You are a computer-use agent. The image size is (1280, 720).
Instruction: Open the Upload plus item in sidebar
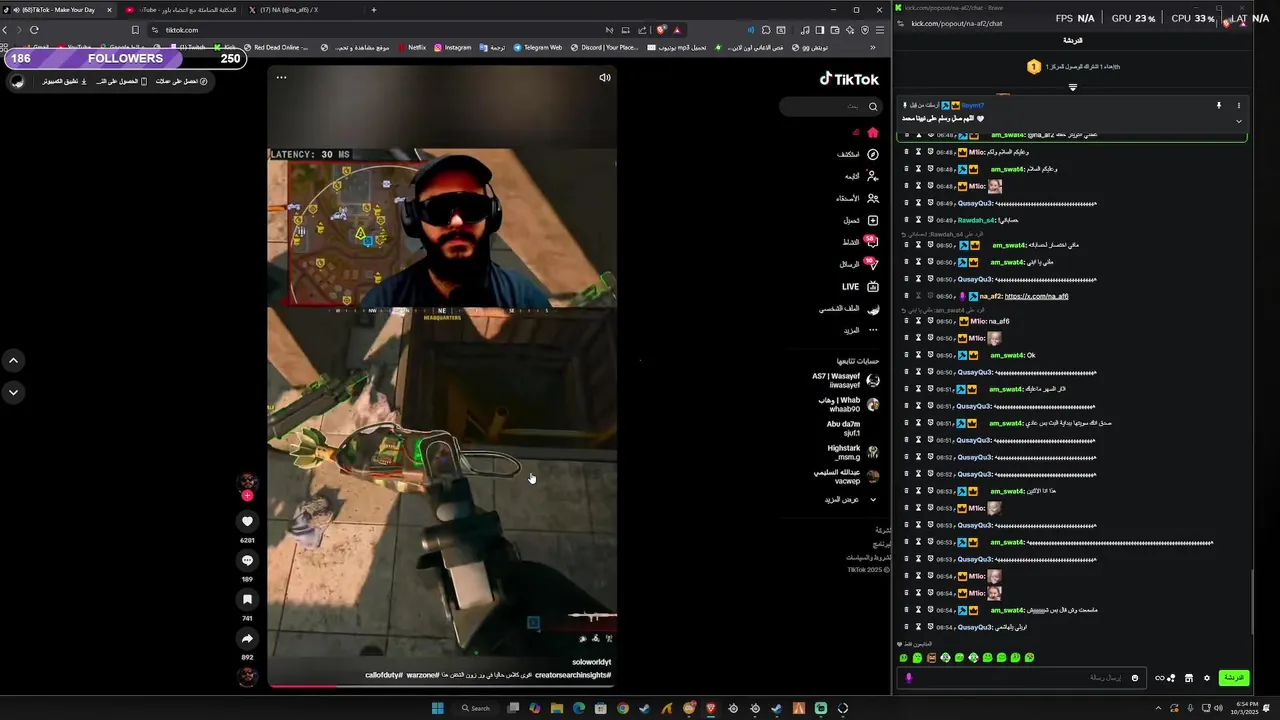coord(861,220)
